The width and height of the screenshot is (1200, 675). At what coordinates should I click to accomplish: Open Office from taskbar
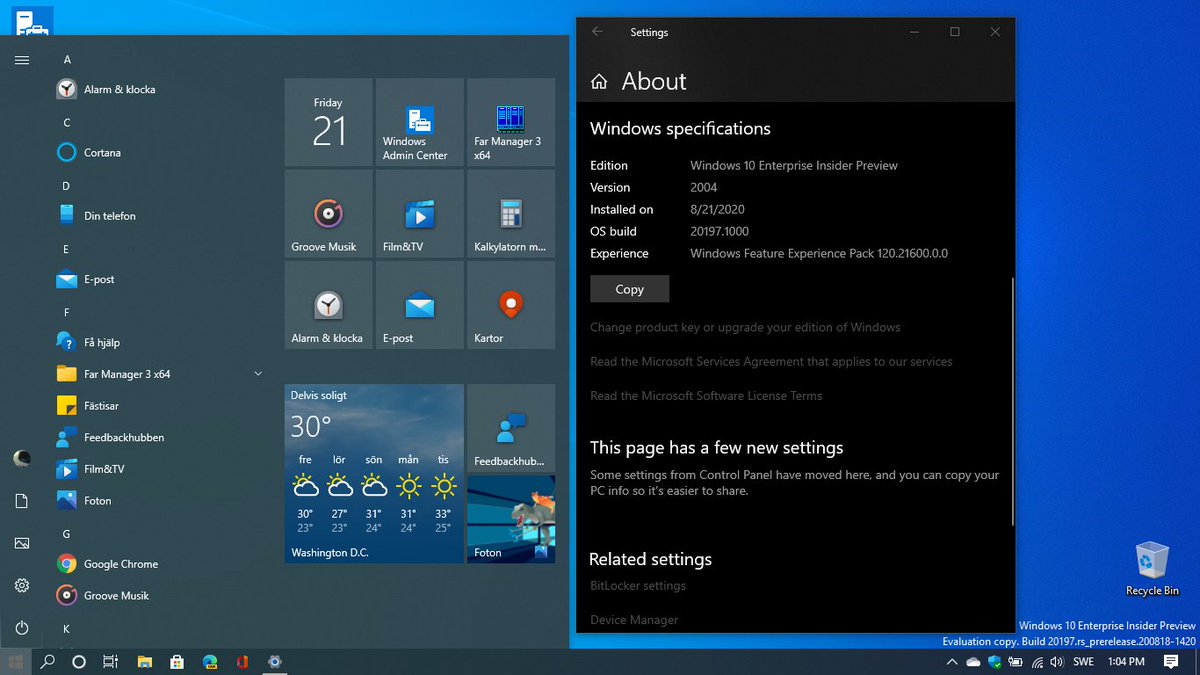[242, 661]
